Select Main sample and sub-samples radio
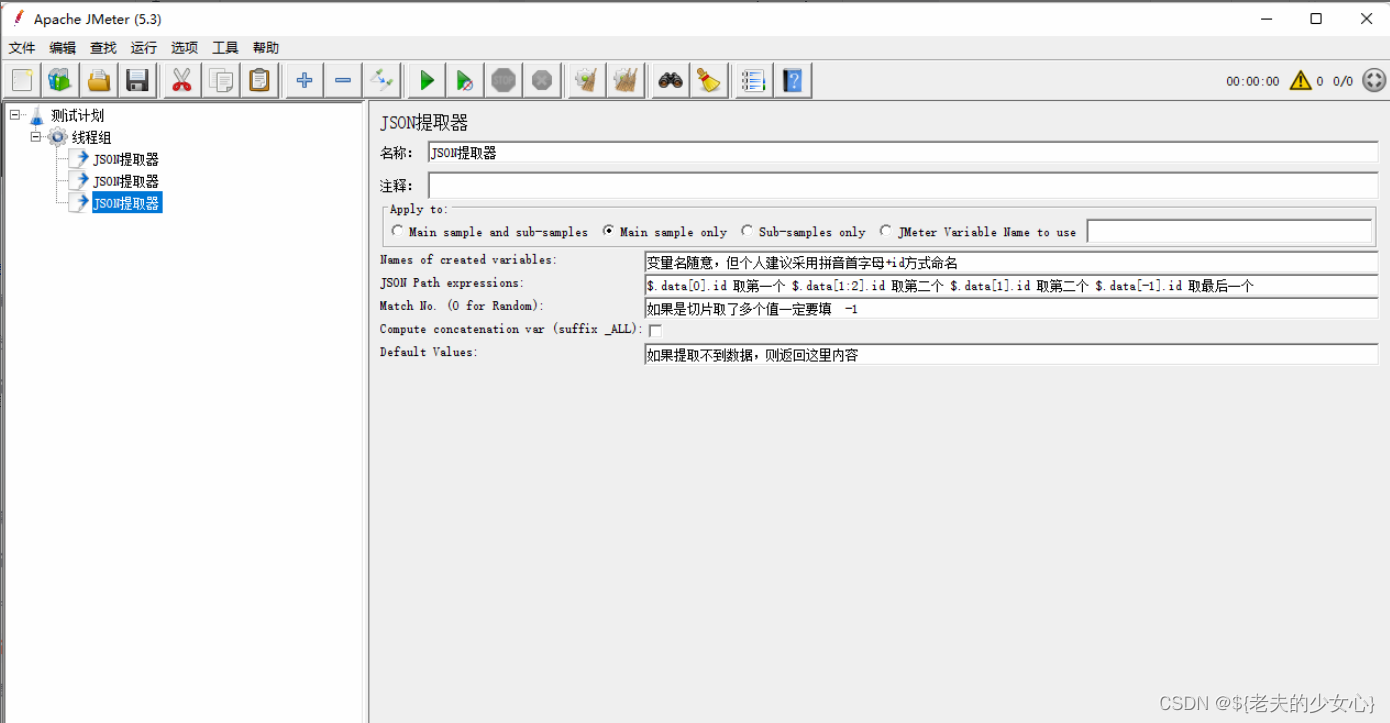 click(398, 231)
